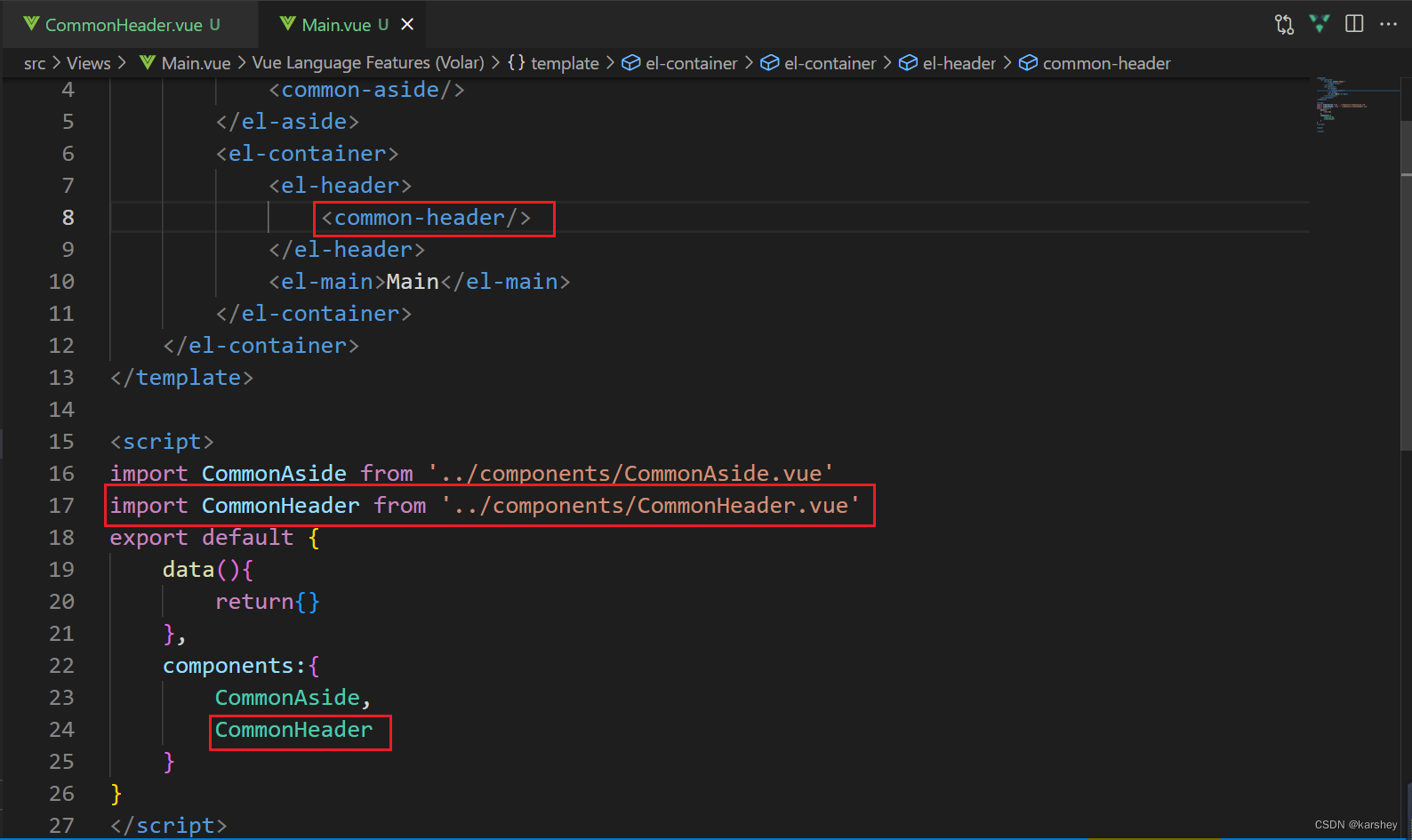Click the data() method name

pyautogui.click(x=189, y=570)
